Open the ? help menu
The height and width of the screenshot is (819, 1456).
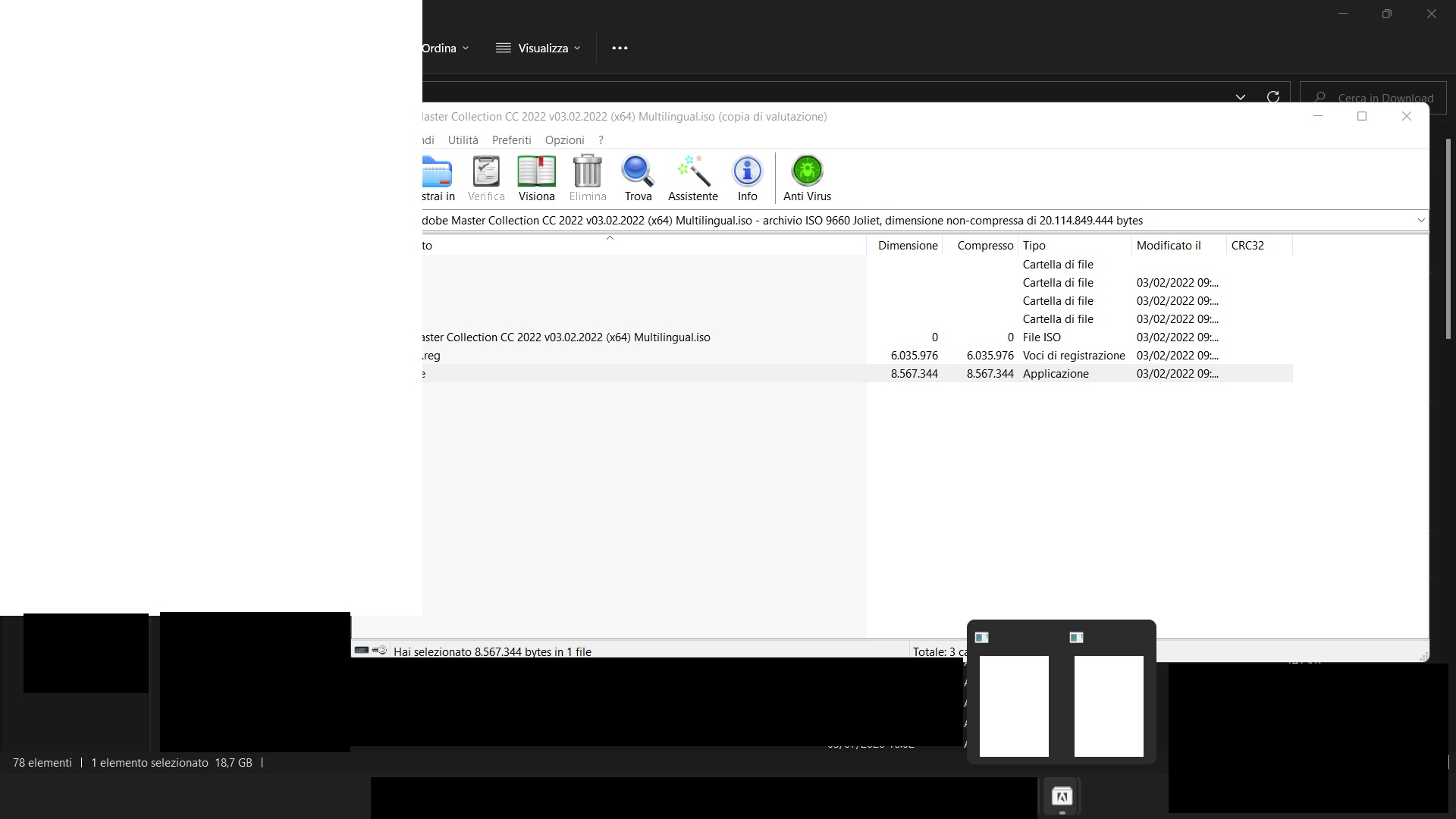pos(601,140)
